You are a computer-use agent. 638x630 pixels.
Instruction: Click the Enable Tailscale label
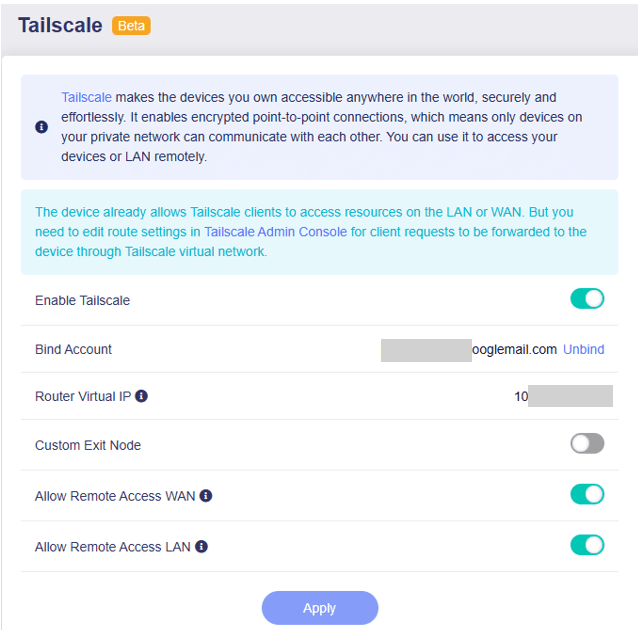tap(82, 300)
